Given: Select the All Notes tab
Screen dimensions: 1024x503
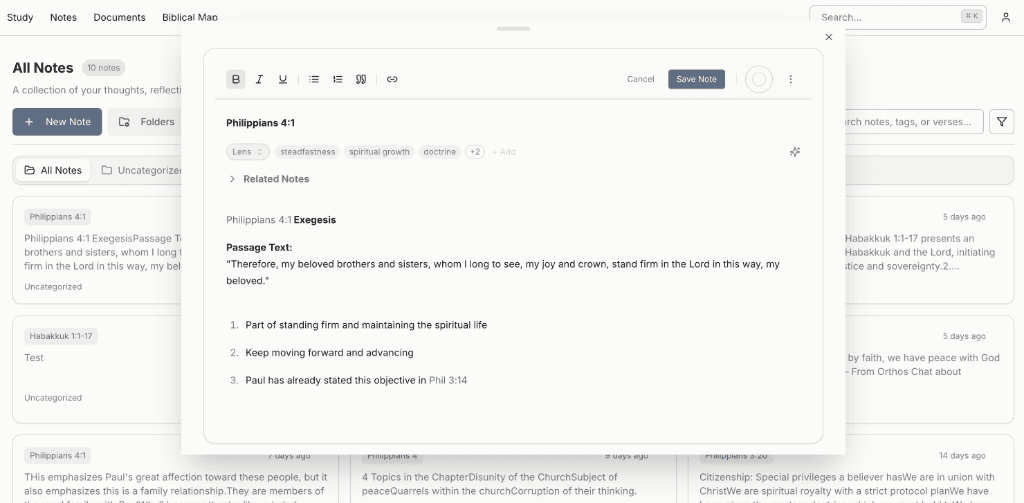Looking at the screenshot, I should coord(52,170).
